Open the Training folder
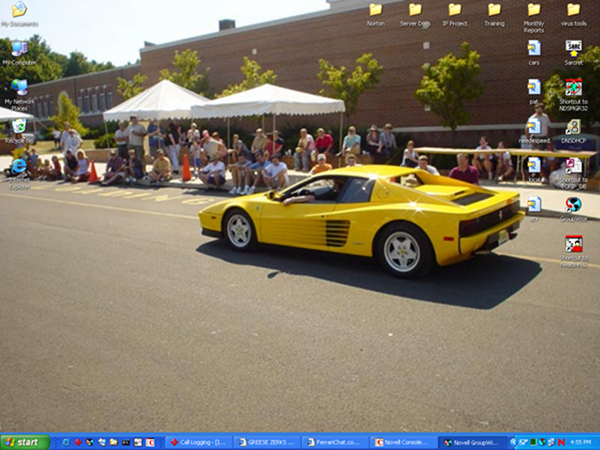This screenshot has height=450, width=600. pyautogui.click(x=494, y=15)
